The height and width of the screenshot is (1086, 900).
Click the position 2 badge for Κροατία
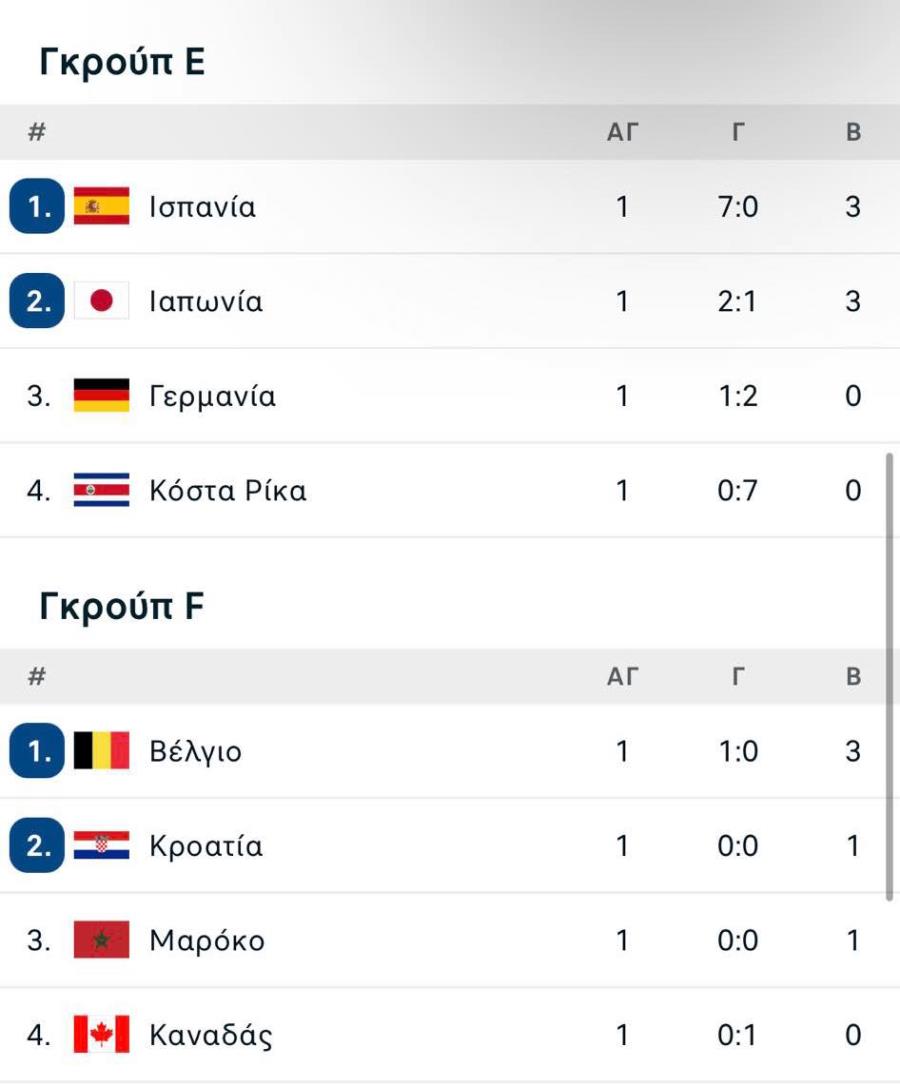(x=37, y=846)
